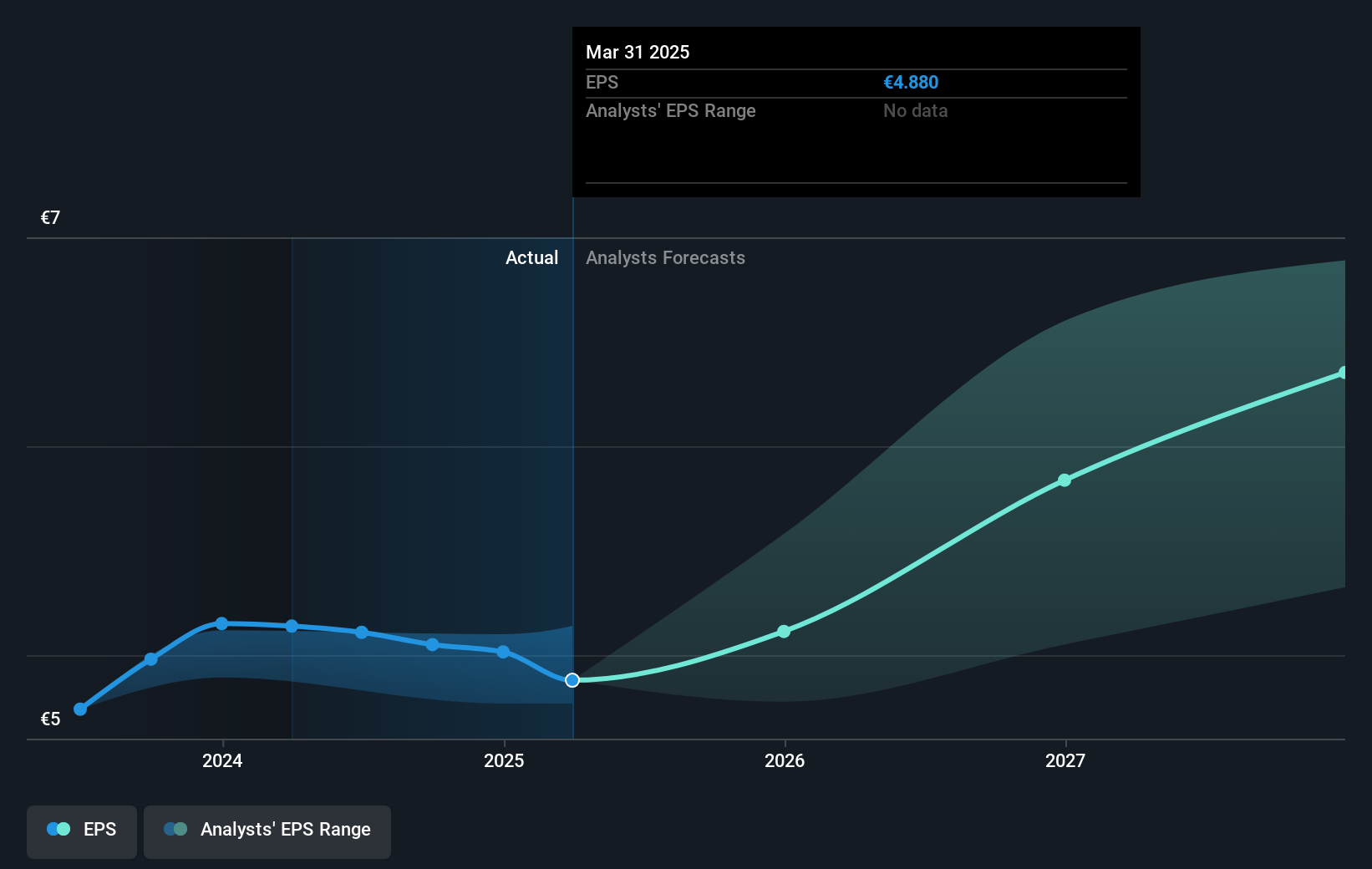
Task: Click the 'No data' analysts range value
Action: coord(916,111)
